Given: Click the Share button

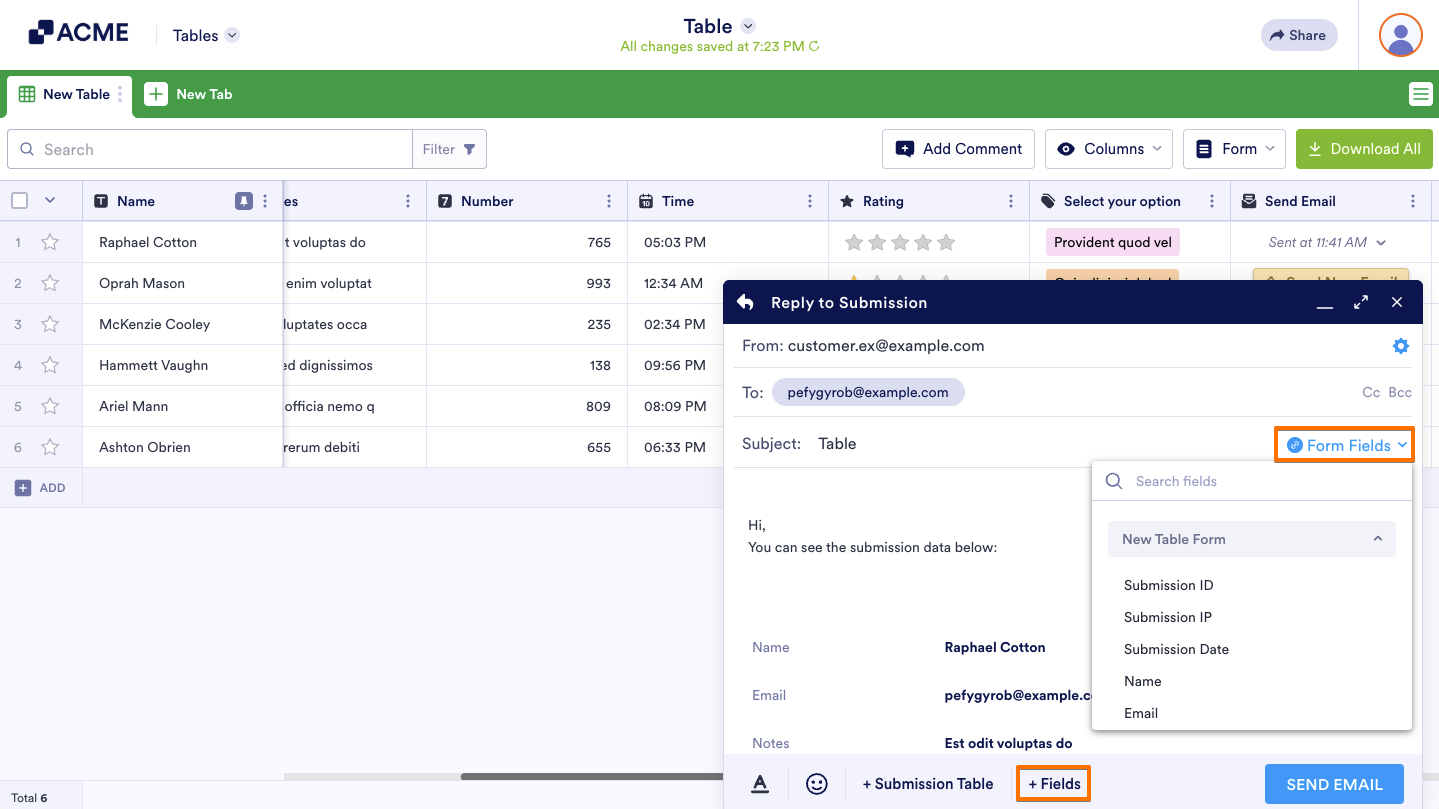Looking at the screenshot, I should point(1298,35).
